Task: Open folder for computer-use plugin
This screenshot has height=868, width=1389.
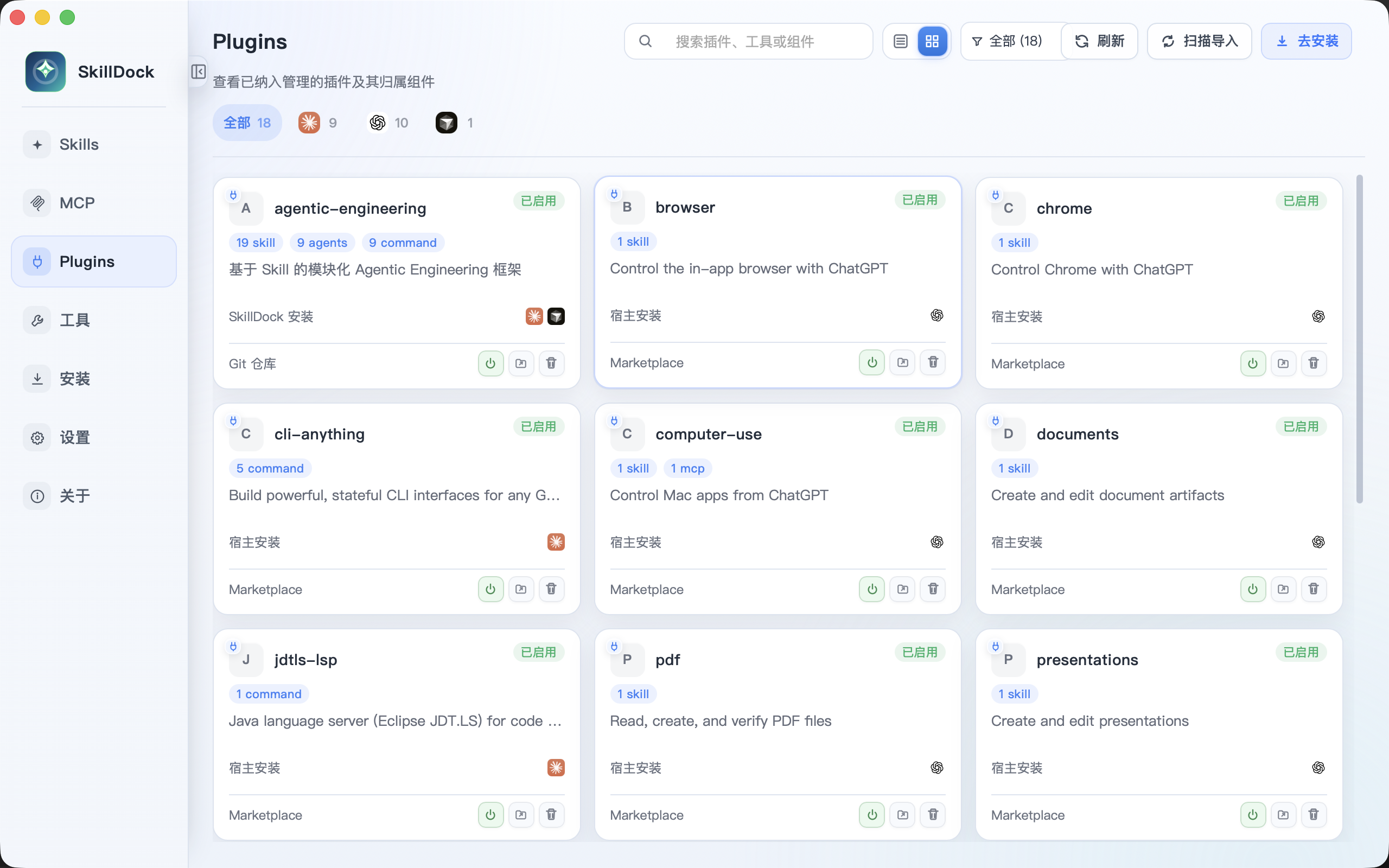Action: [903, 589]
